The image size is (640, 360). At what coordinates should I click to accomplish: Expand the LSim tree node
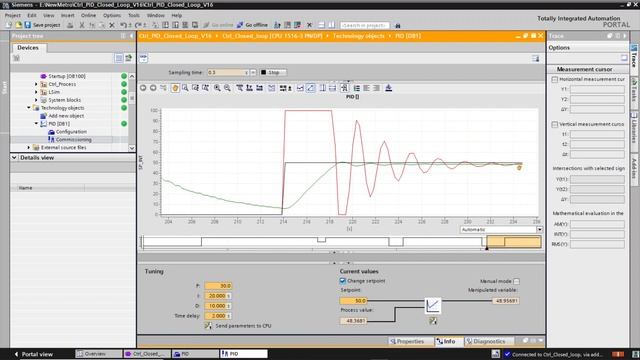(x=36, y=92)
